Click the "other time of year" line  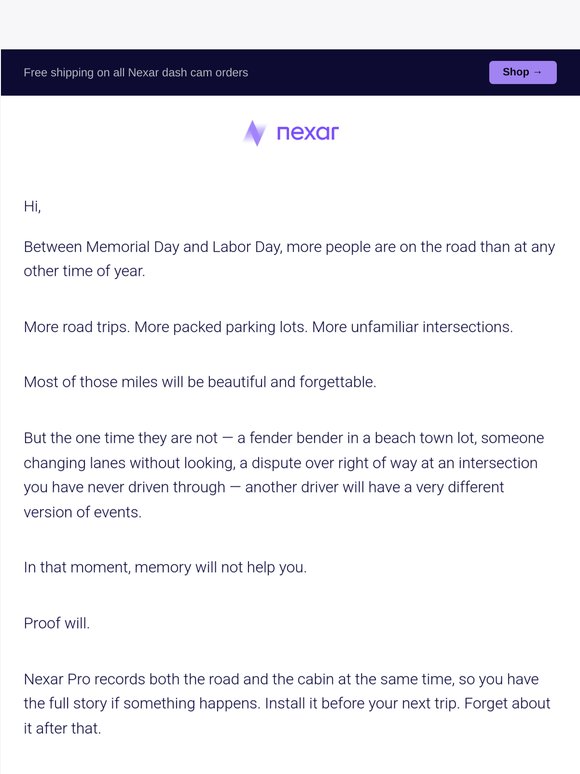[x=84, y=271]
